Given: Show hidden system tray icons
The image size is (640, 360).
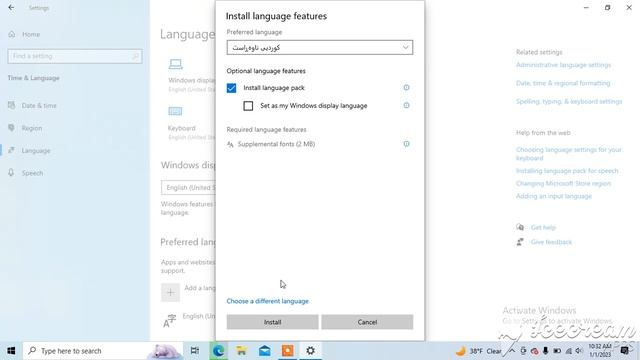Looking at the screenshot, I should [512, 351].
